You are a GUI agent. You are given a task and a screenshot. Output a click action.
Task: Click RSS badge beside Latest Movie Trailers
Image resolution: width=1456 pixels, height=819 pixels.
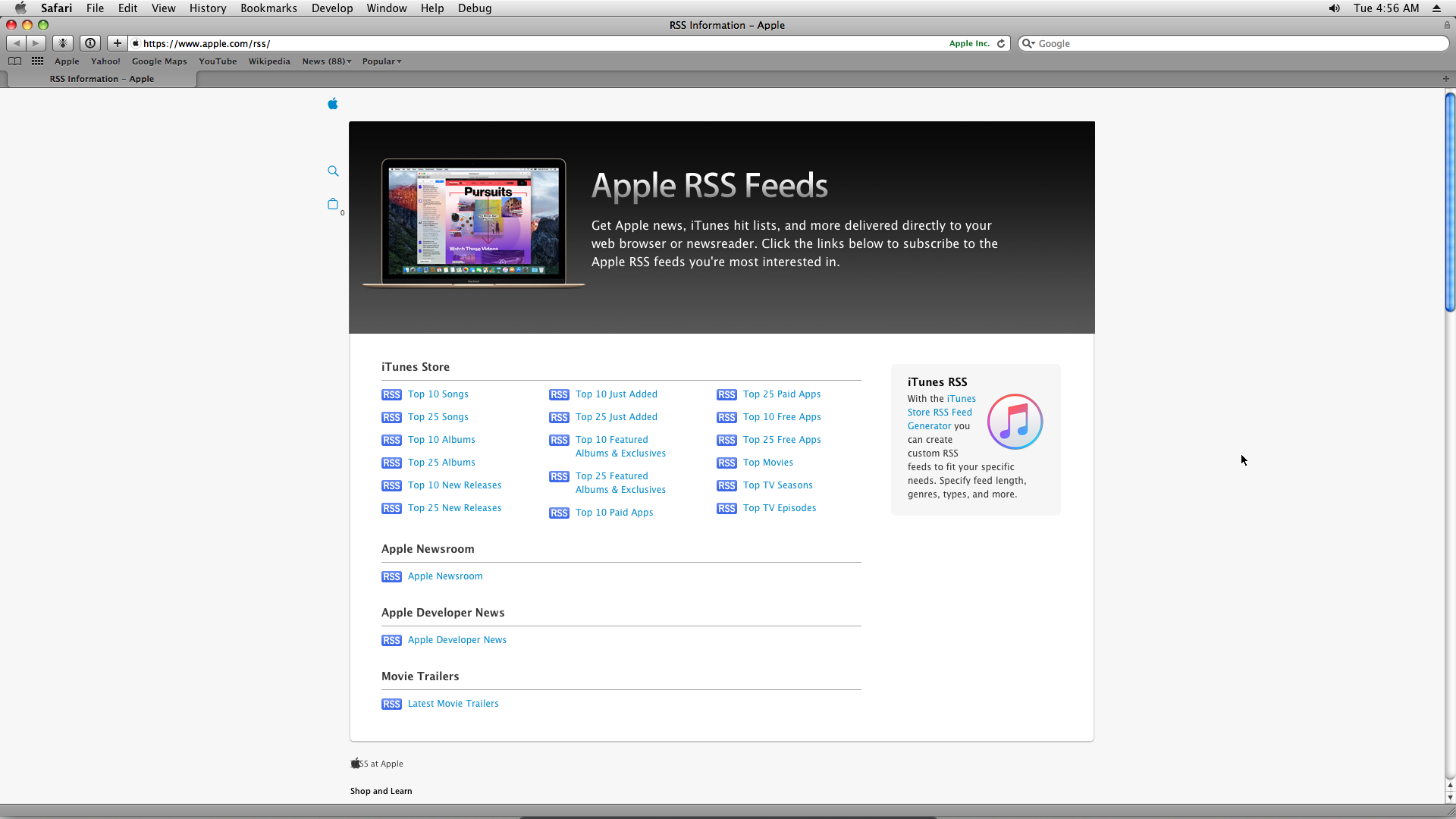coord(391,704)
